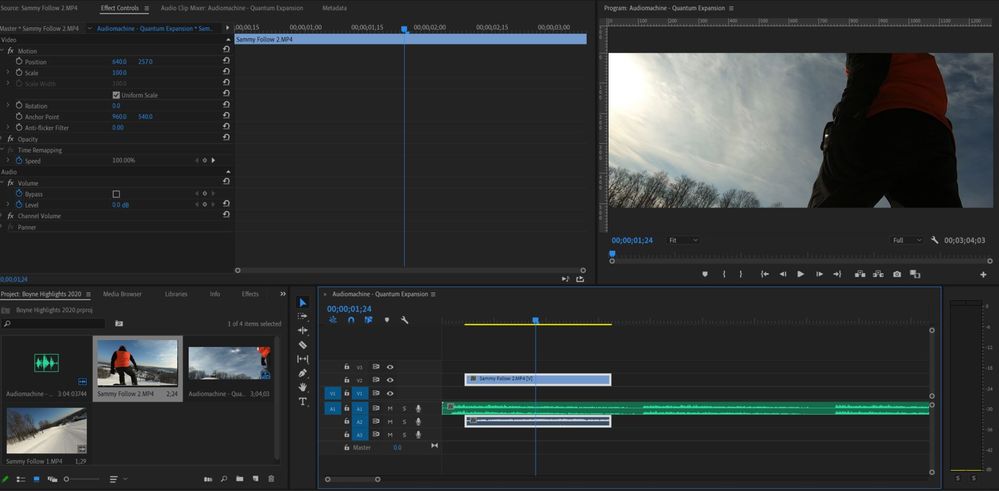Enable the Volume Bypass checkbox
This screenshot has width=999, height=491.
[x=116, y=194]
